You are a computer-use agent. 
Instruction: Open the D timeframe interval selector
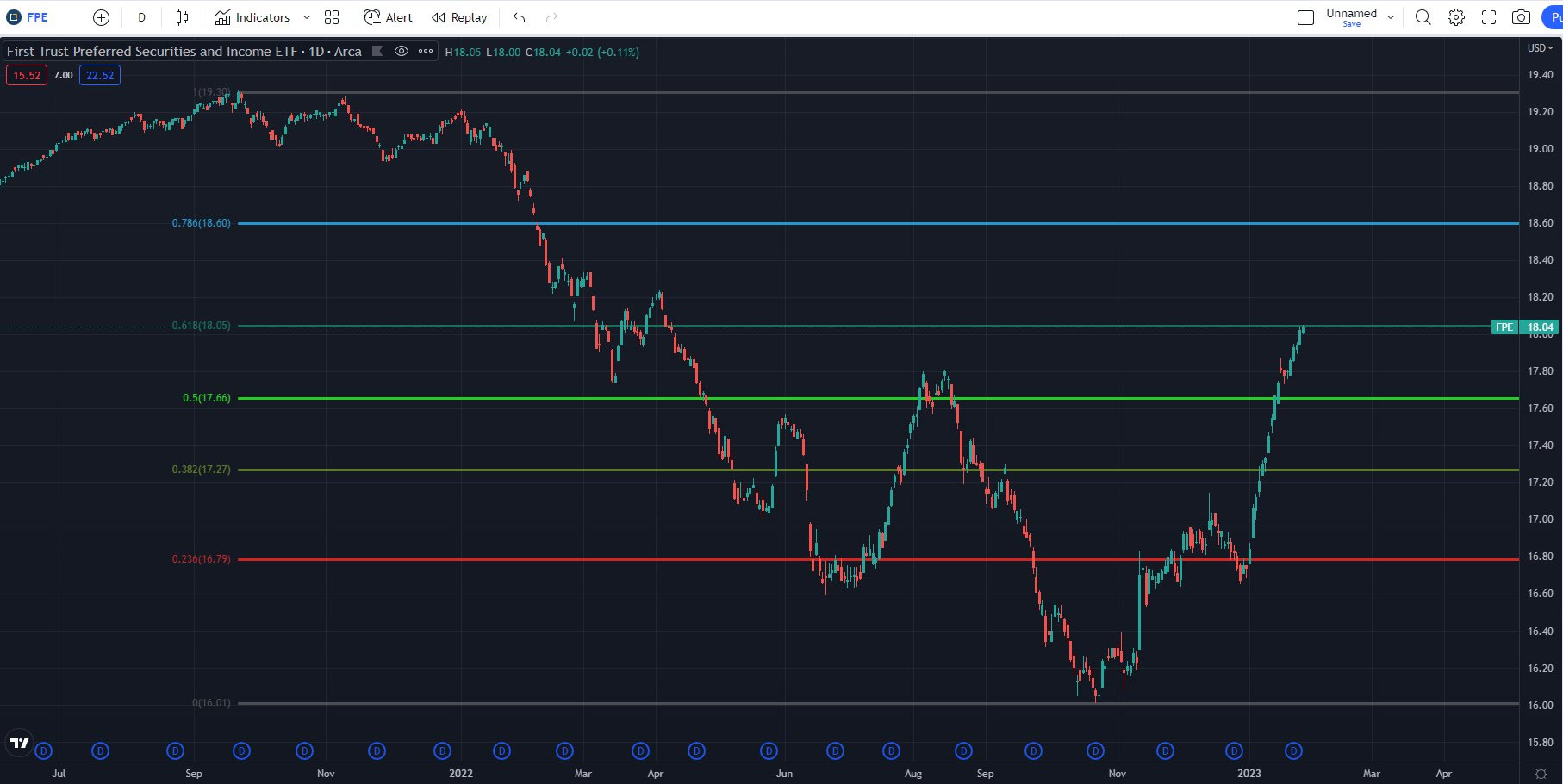point(141,17)
